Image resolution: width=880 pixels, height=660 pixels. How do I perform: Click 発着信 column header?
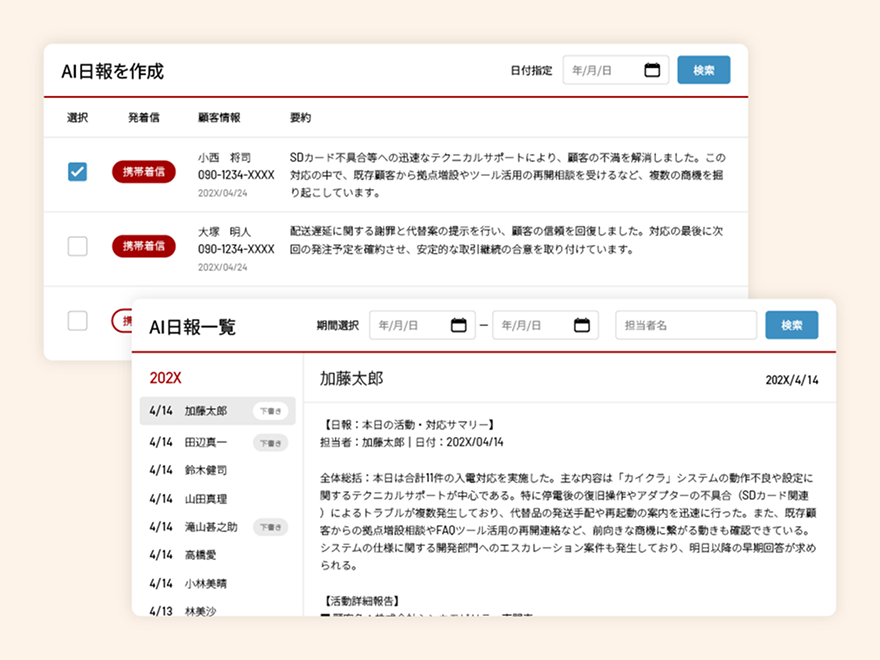point(144,117)
